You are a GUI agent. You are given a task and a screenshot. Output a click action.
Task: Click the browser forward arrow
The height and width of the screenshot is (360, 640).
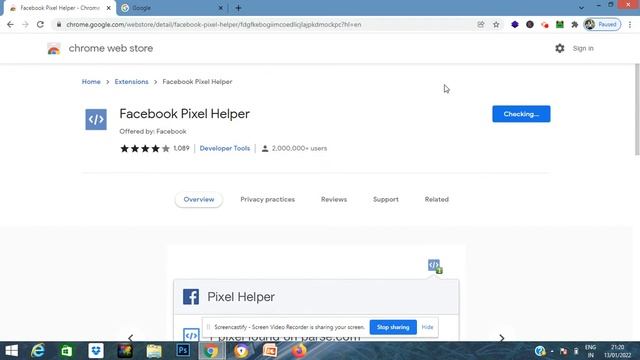click(25, 24)
